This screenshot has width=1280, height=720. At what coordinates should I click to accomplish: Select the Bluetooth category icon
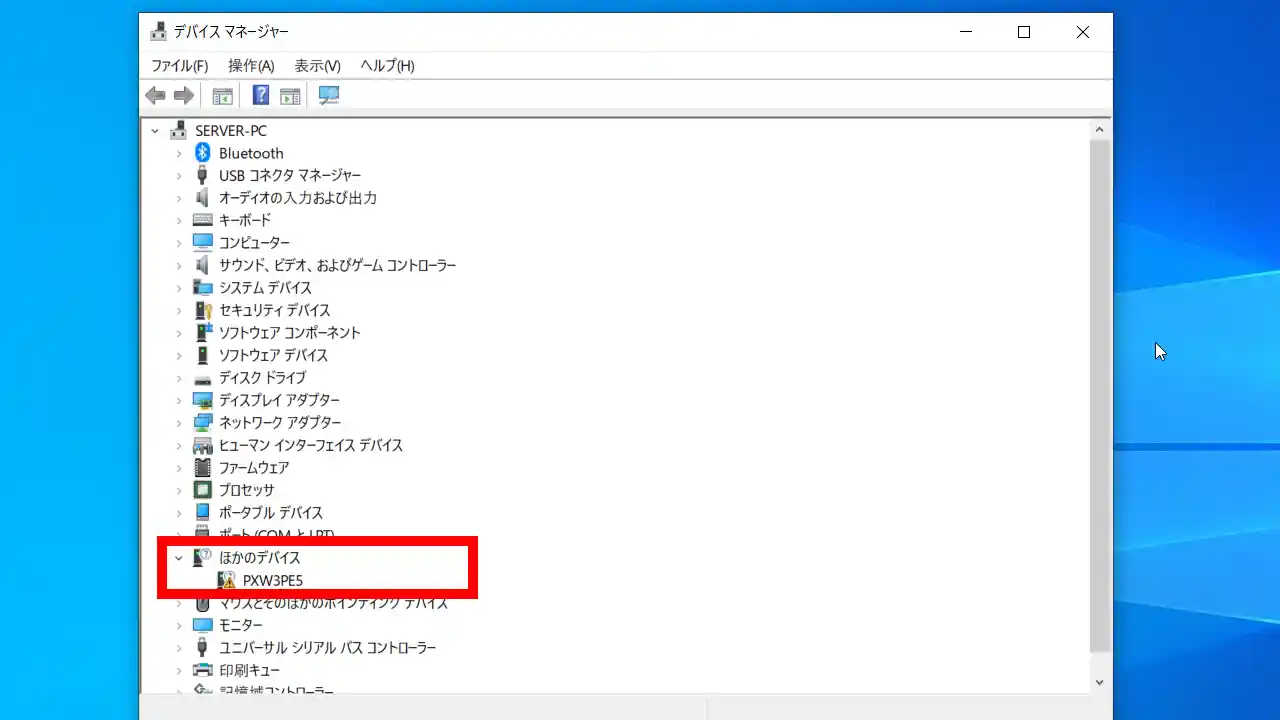[203, 153]
